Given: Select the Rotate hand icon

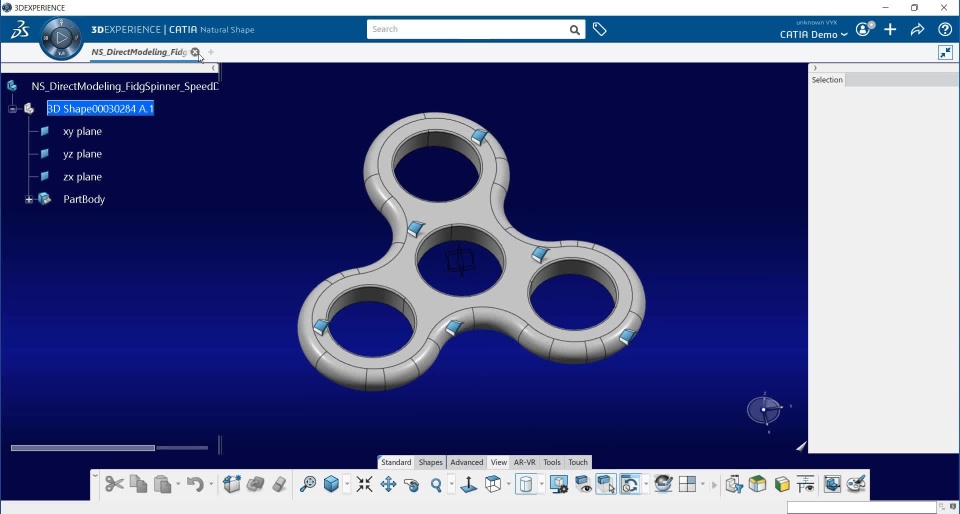Looking at the screenshot, I should tap(412, 485).
